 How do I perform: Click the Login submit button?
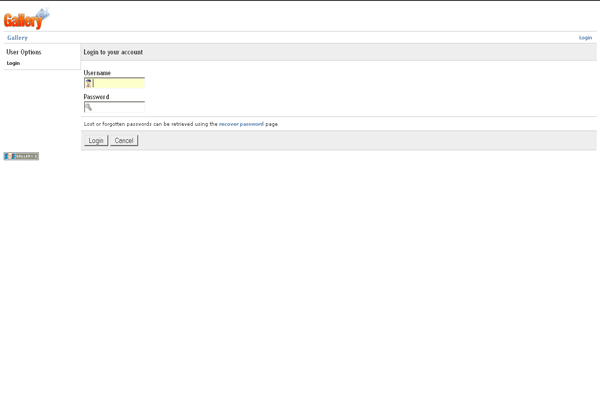tap(96, 140)
